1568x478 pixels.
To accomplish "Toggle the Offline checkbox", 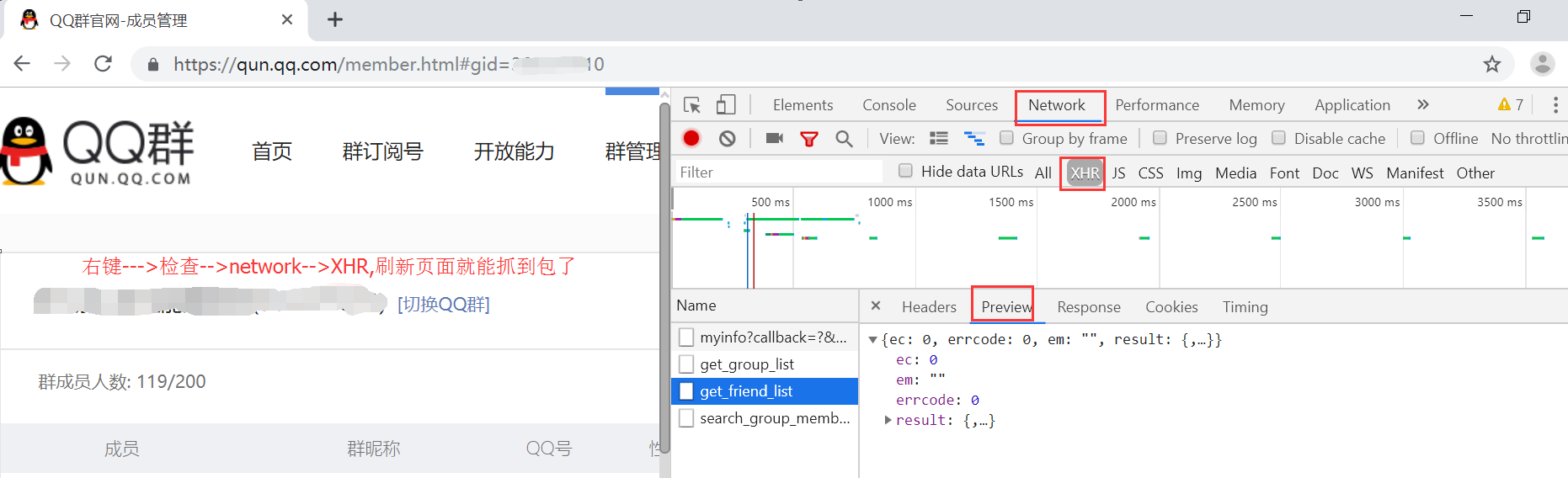I will tap(1417, 137).
